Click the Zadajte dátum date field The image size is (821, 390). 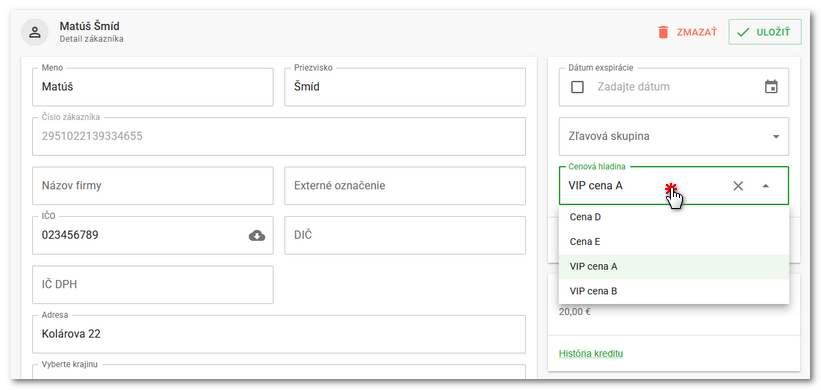pos(675,87)
